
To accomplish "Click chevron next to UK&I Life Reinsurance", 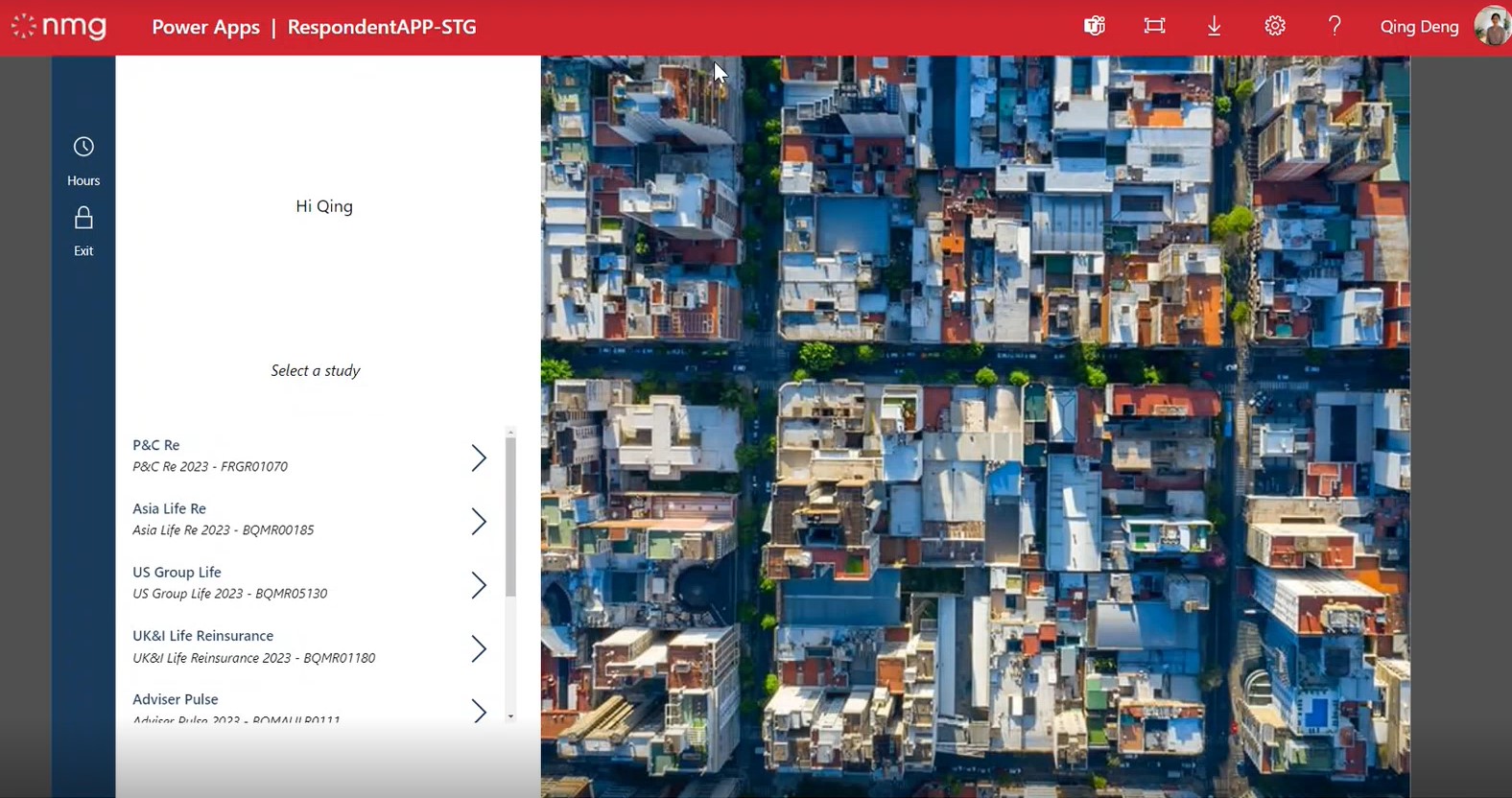I will pyautogui.click(x=479, y=648).
